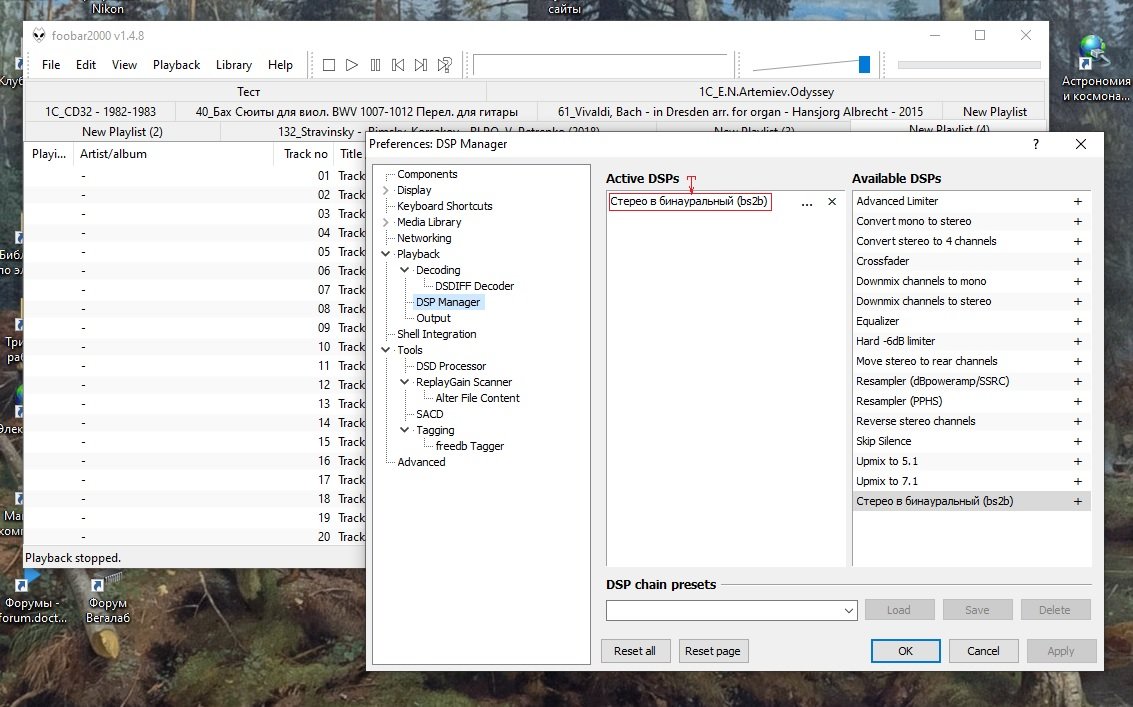Skip to next track via toolbar icon
The height and width of the screenshot is (707, 1133).
click(x=421, y=65)
